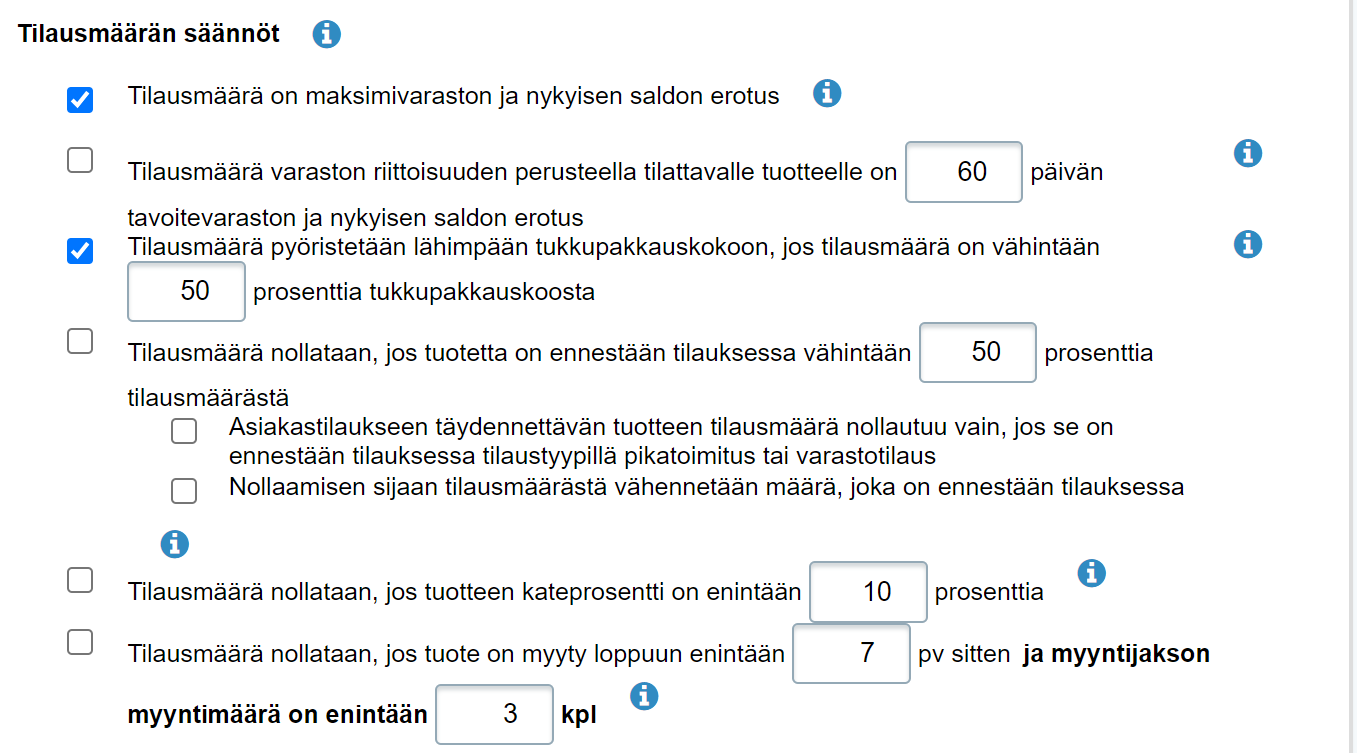Show info for the tukkupakkauskokoon rounding rule
The width and height of the screenshot is (1357, 753).
[1247, 244]
